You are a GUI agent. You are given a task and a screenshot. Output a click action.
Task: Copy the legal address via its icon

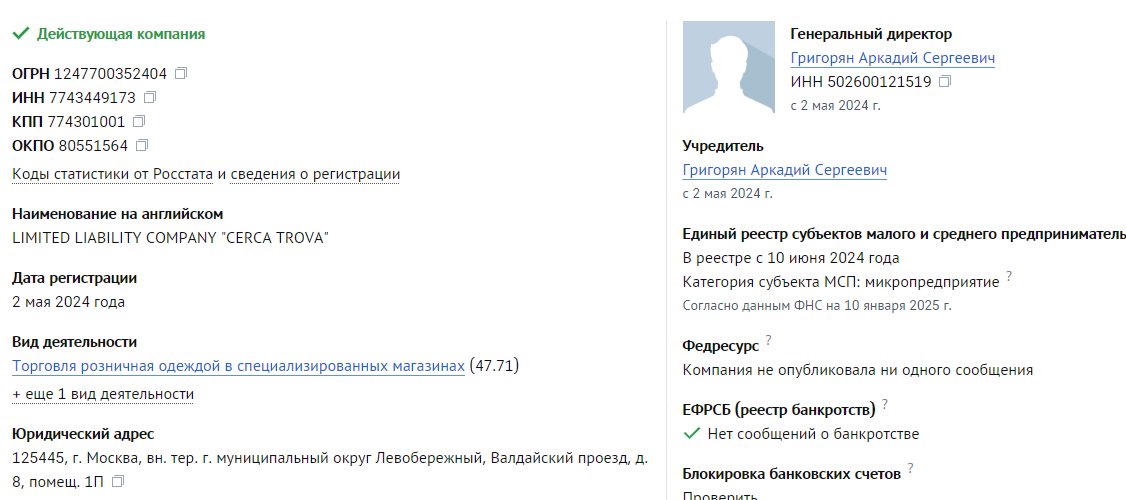coord(118,481)
